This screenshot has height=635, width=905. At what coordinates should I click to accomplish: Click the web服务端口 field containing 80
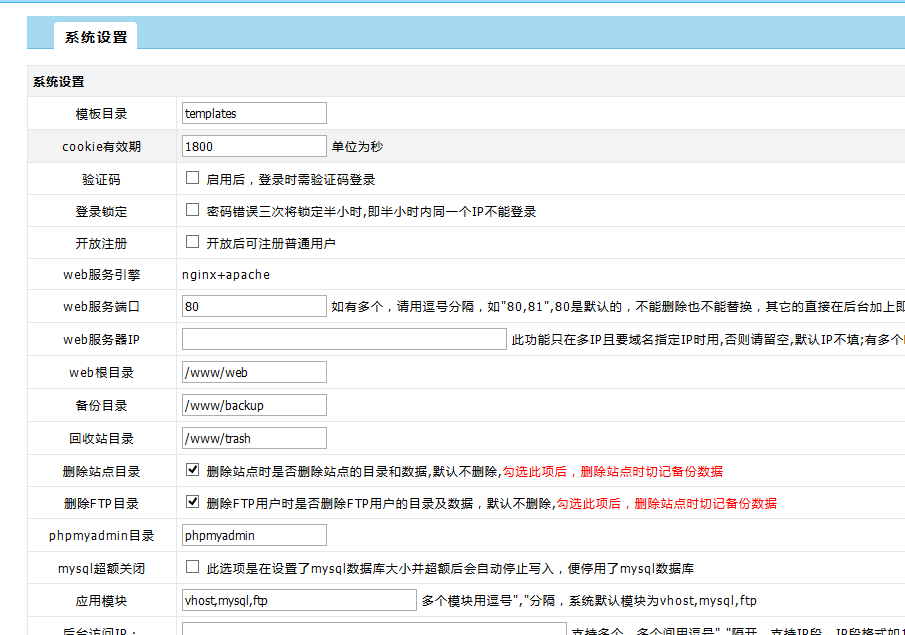tap(254, 307)
